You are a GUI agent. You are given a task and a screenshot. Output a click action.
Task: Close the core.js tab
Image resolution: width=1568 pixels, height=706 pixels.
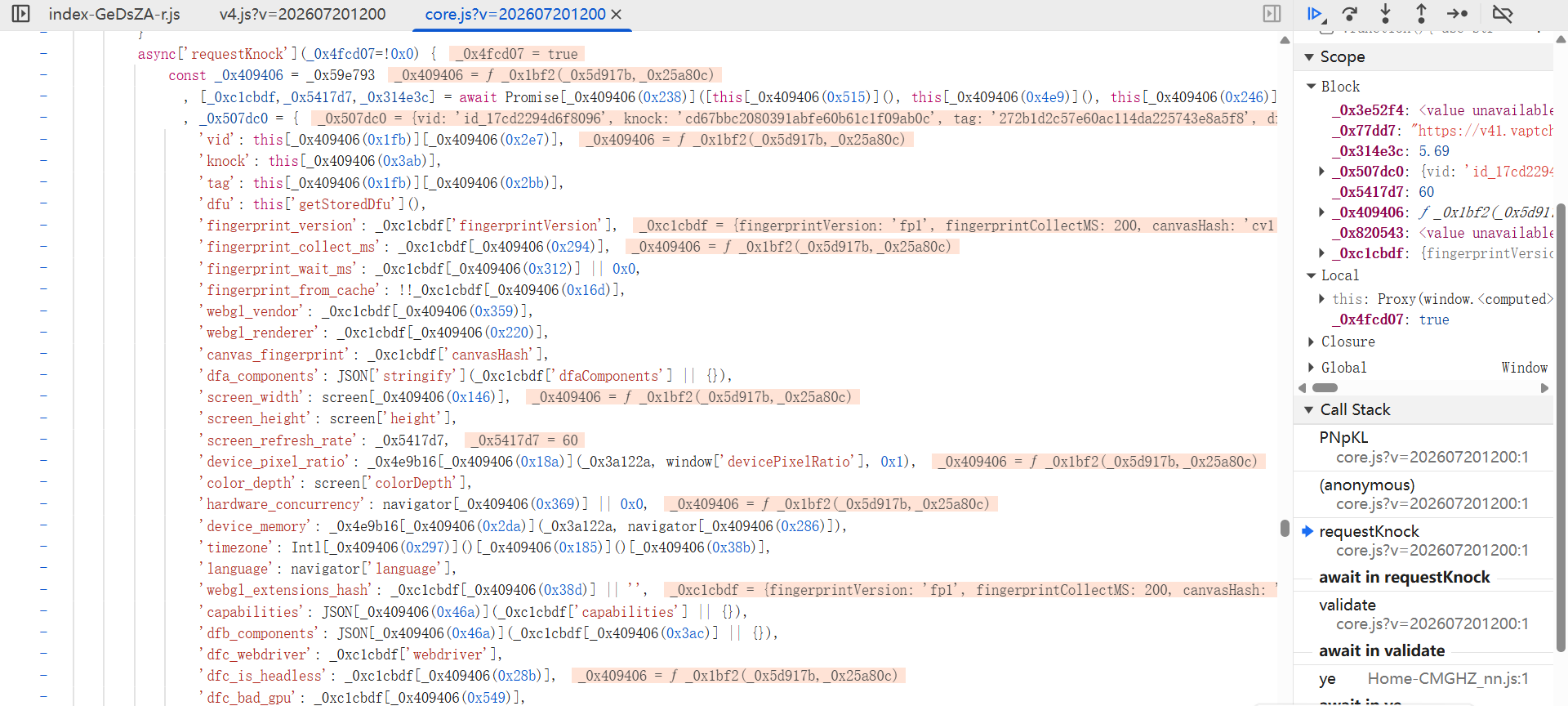(617, 15)
